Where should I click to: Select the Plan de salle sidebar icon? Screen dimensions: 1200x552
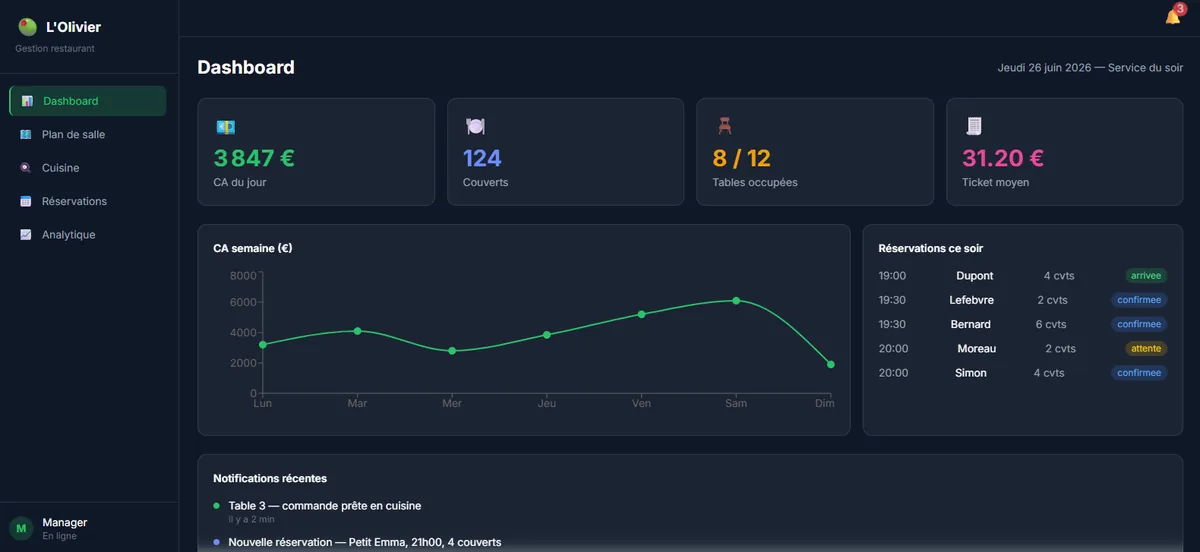tap(26, 135)
